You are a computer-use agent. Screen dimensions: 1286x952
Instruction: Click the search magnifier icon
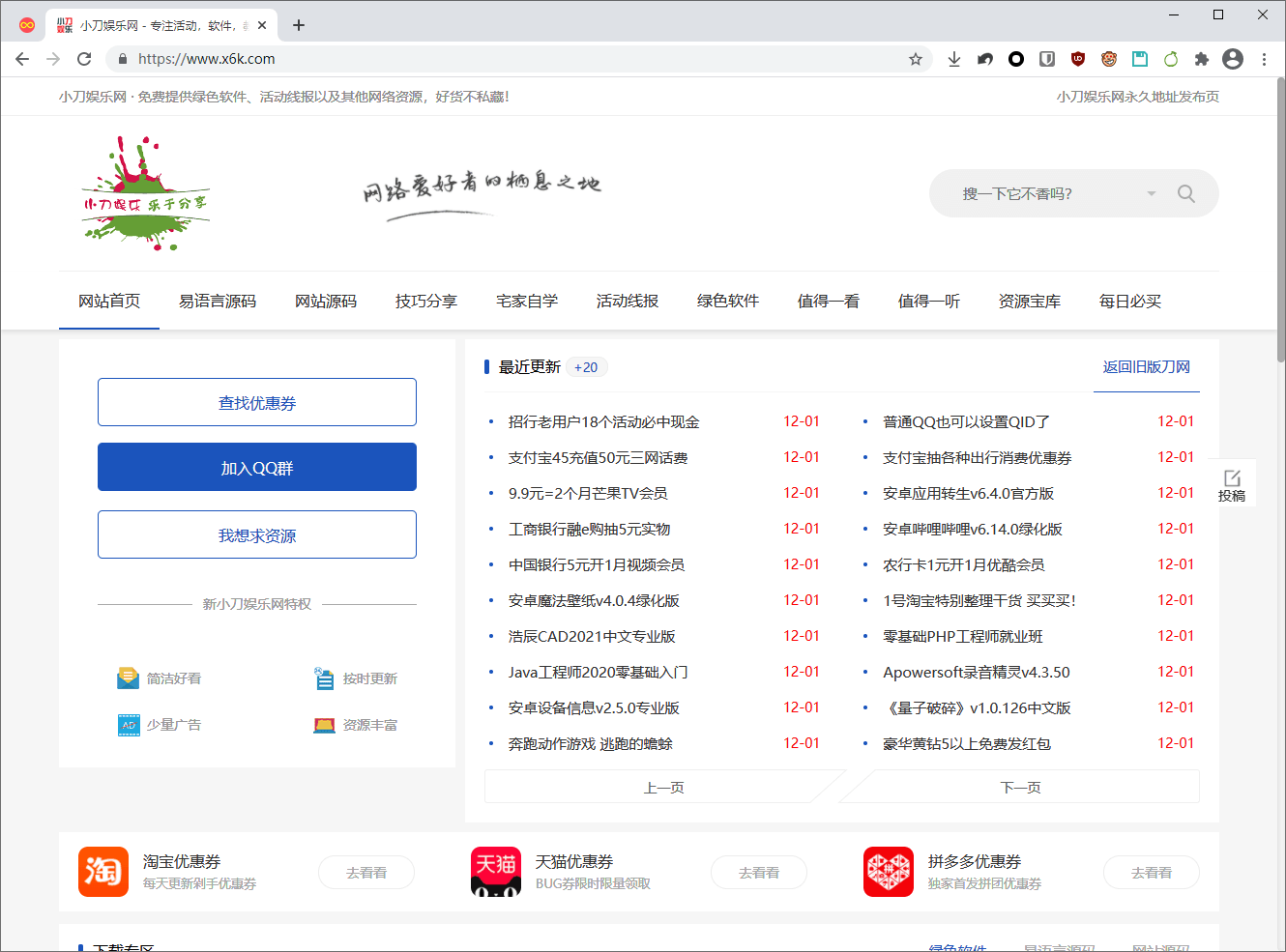(1185, 193)
